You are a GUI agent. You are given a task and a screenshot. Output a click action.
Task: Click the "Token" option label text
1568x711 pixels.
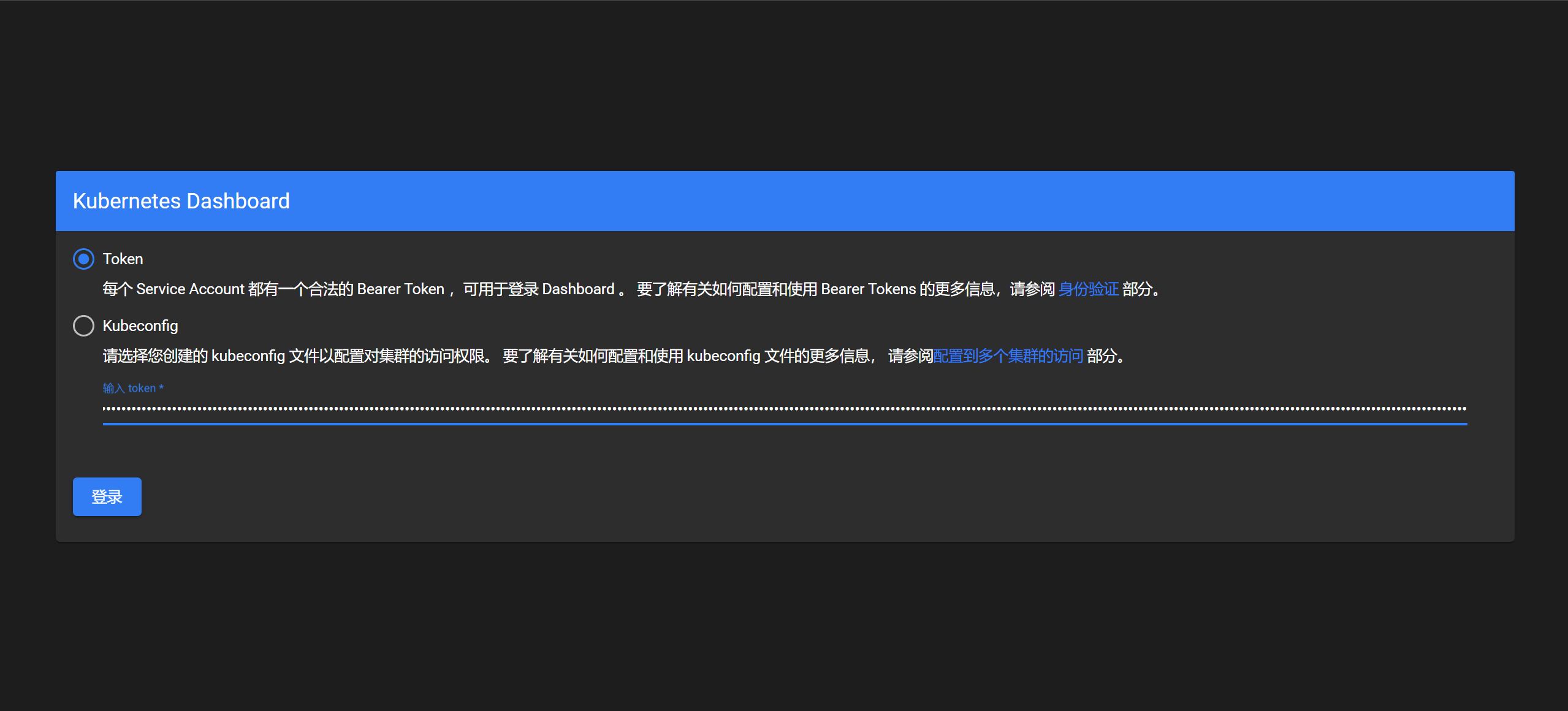pos(123,259)
